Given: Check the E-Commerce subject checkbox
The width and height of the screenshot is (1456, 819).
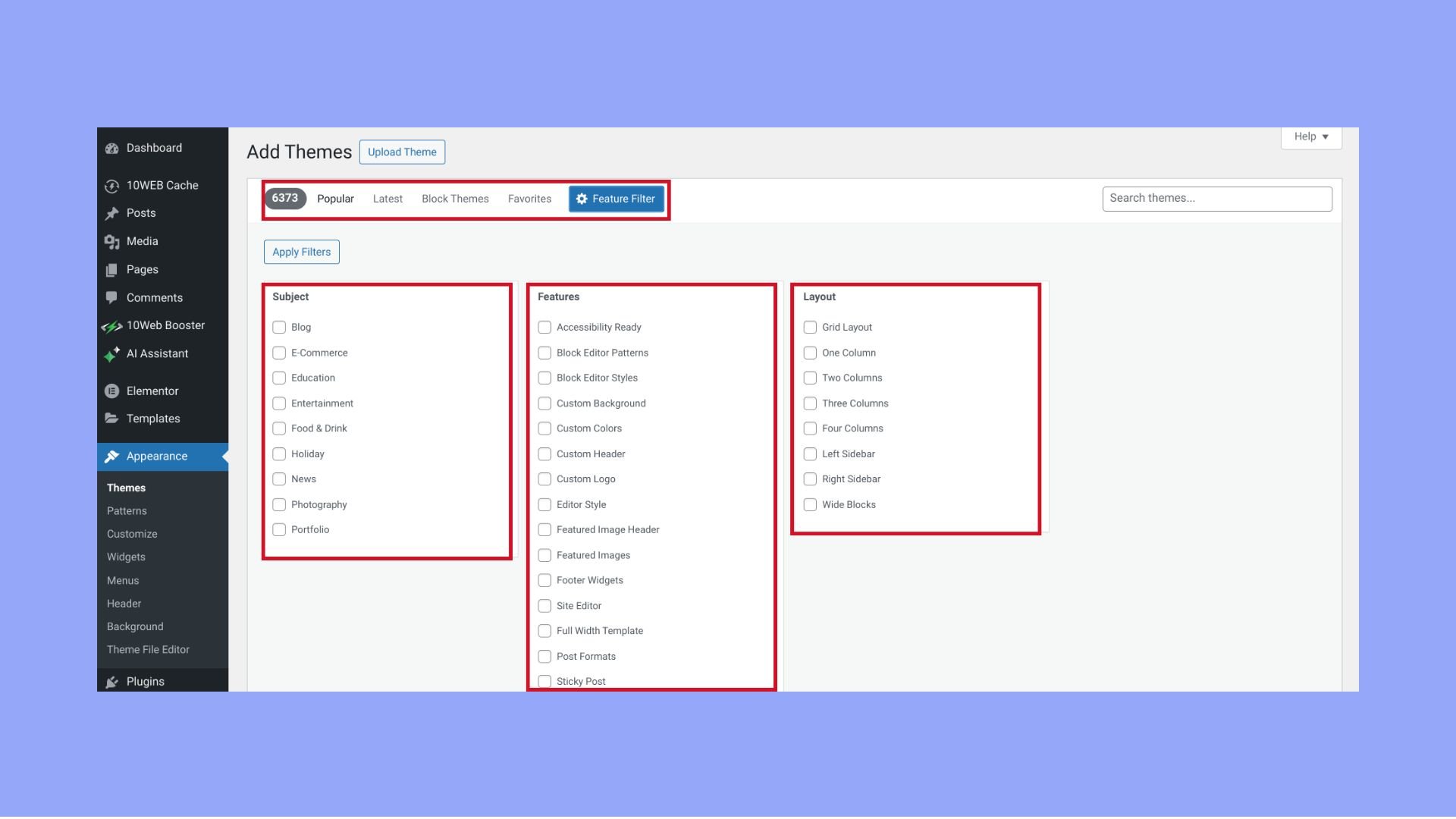Looking at the screenshot, I should (x=279, y=353).
